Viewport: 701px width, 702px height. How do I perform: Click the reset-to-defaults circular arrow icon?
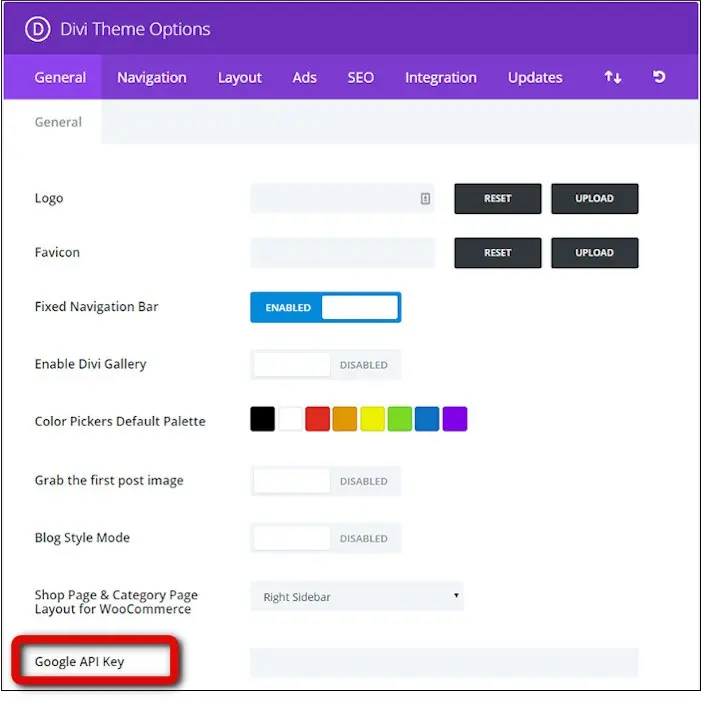(659, 77)
